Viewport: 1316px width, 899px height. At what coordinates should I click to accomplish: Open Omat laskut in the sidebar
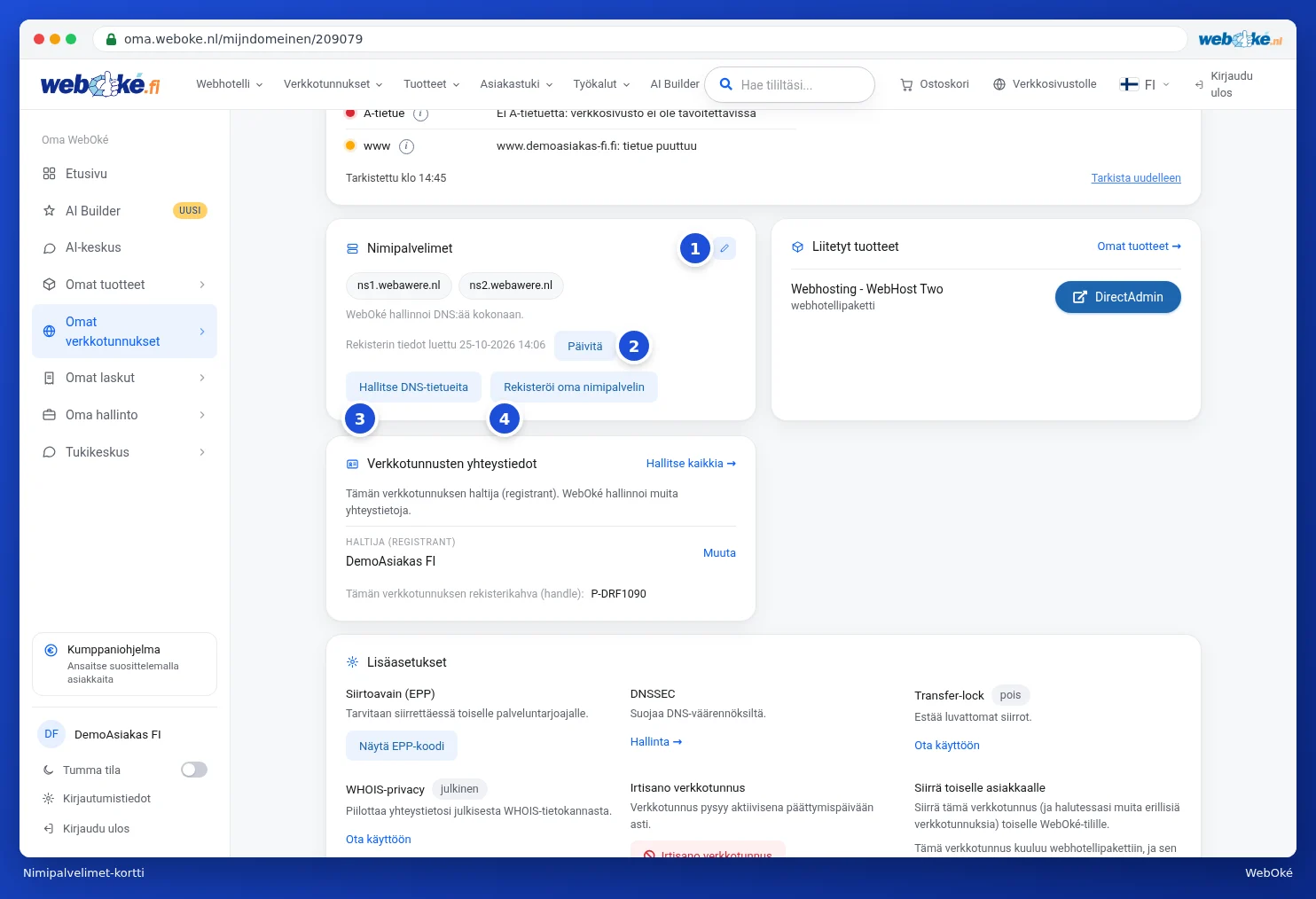[x=124, y=378]
